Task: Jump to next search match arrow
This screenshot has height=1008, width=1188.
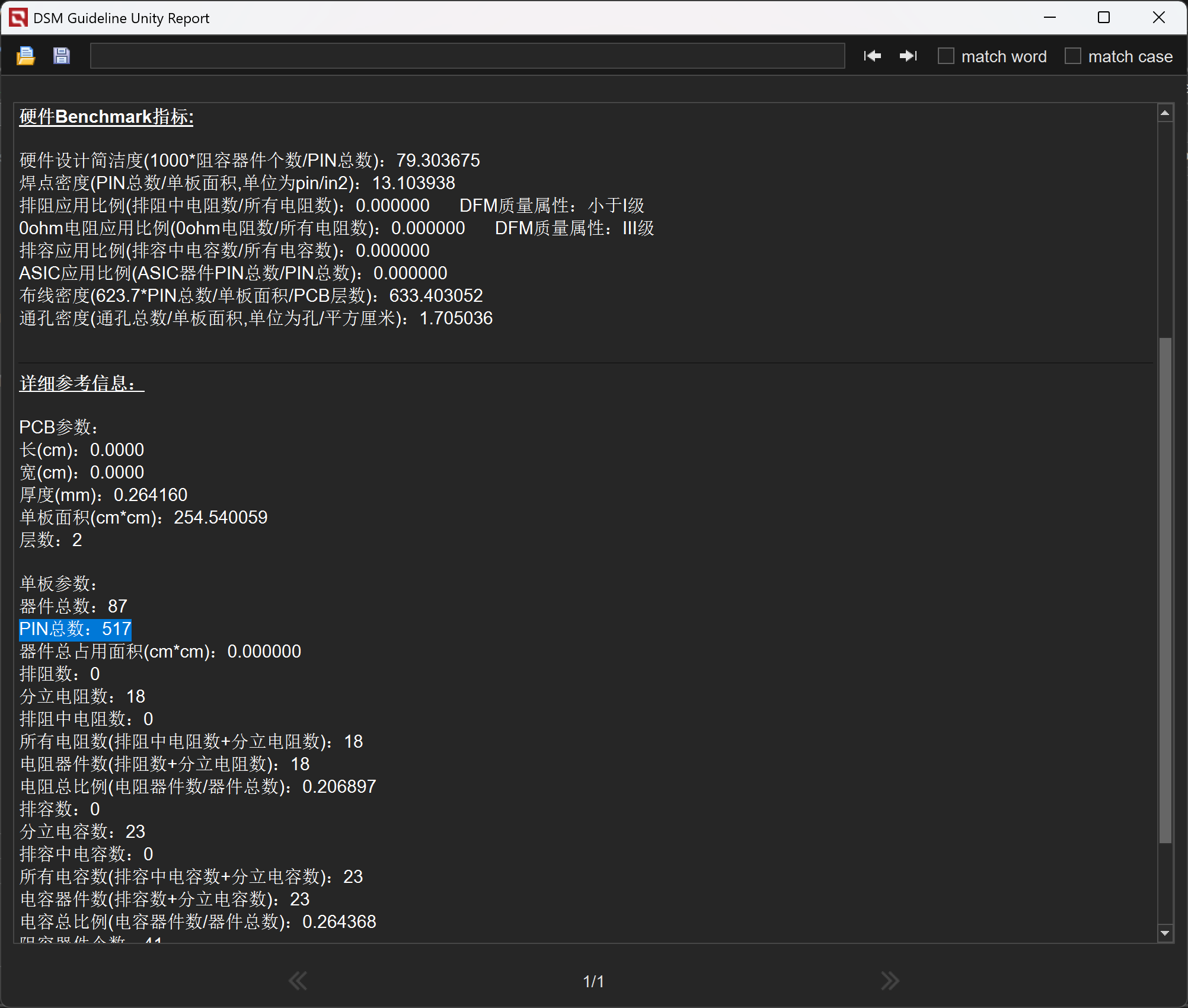Action: click(x=908, y=56)
